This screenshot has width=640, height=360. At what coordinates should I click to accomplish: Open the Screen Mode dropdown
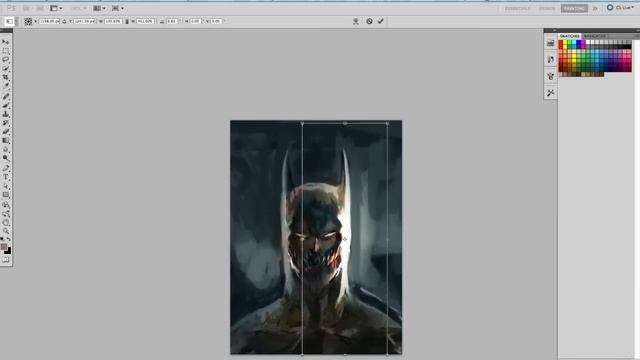click(x=118, y=8)
